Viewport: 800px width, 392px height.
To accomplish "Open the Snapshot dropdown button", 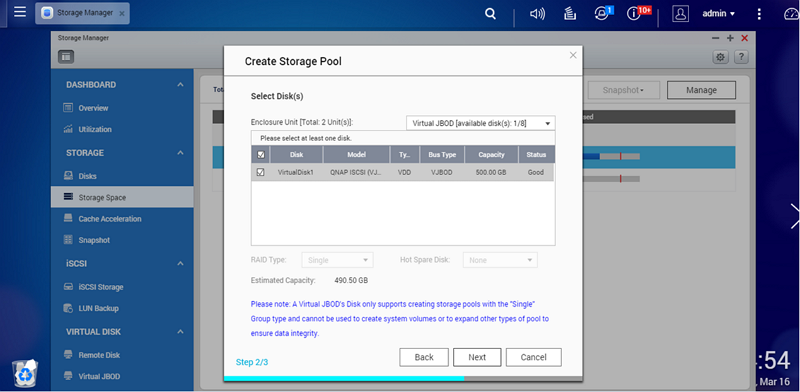I will (623, 90).
